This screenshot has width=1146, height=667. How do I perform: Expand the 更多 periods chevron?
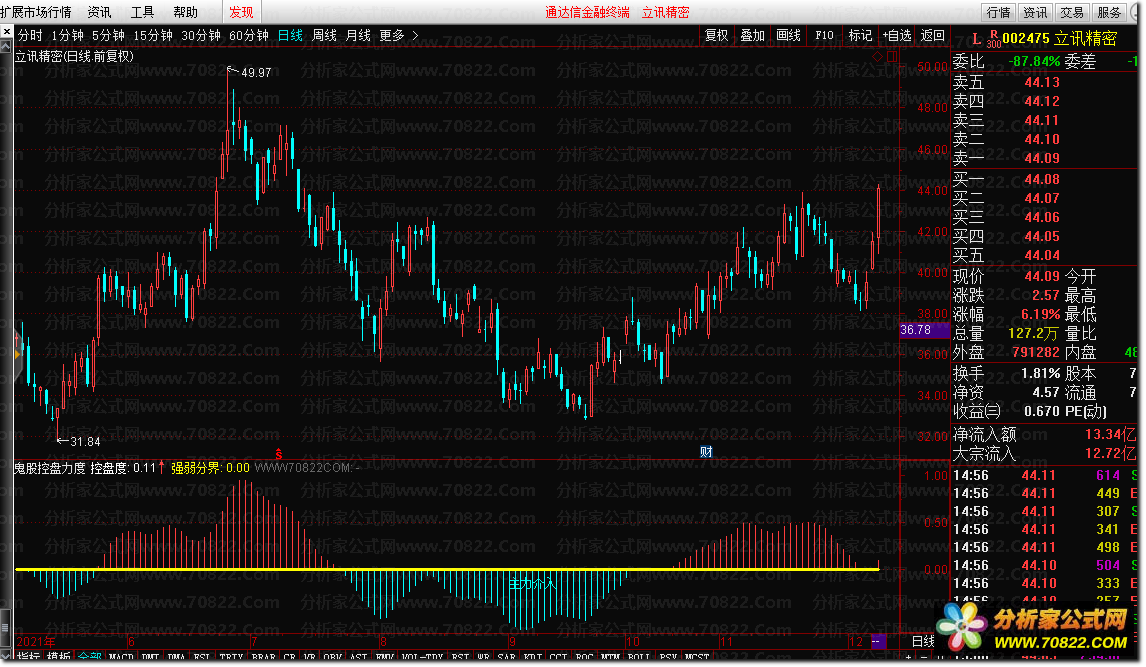click(415, 35)
